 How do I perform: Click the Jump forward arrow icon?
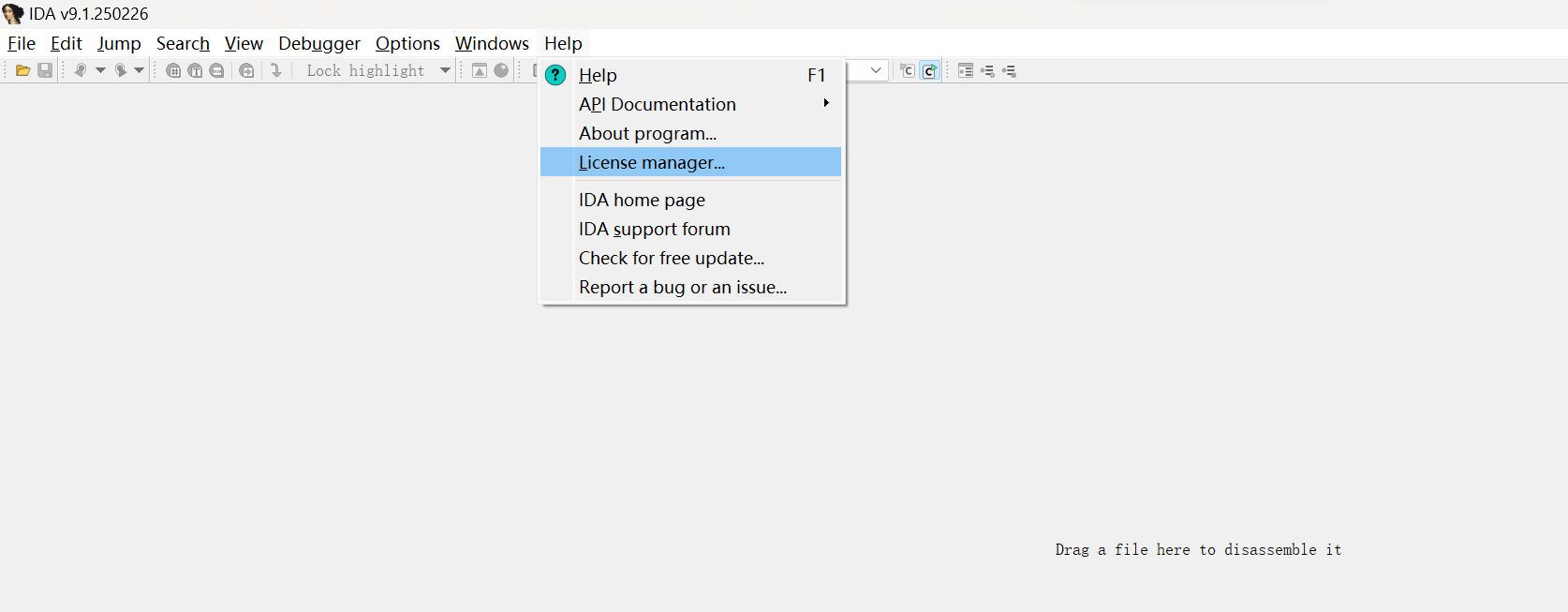pos(120,70)
